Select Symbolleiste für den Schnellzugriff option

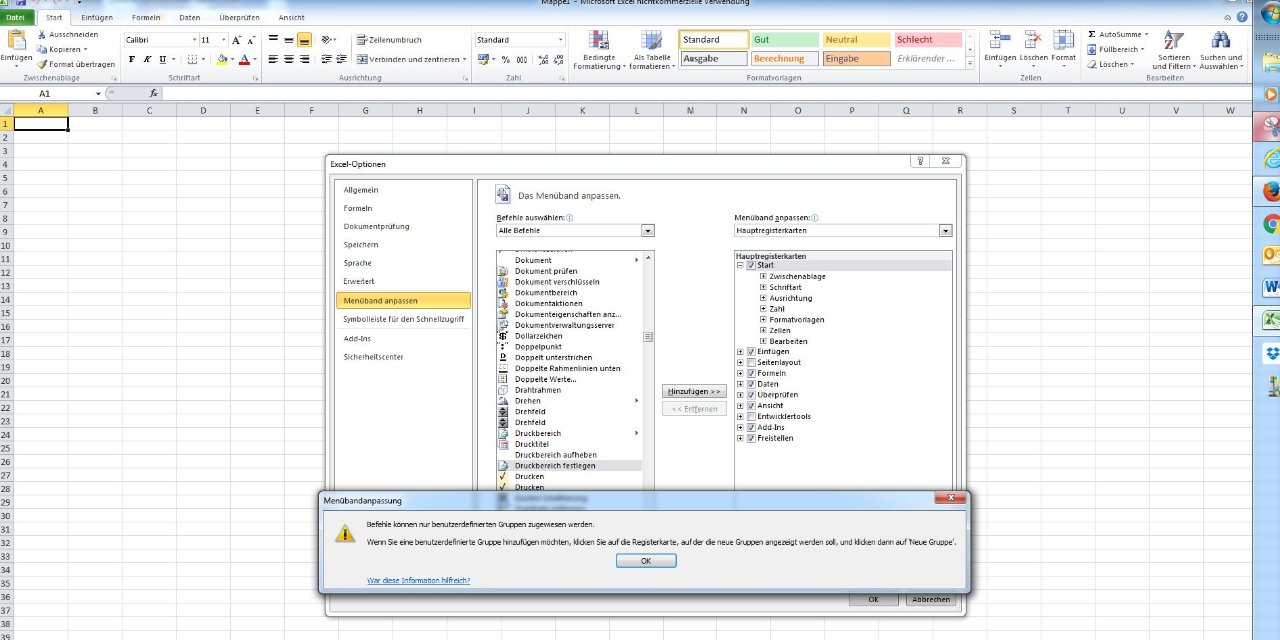[x=404, y=319]
